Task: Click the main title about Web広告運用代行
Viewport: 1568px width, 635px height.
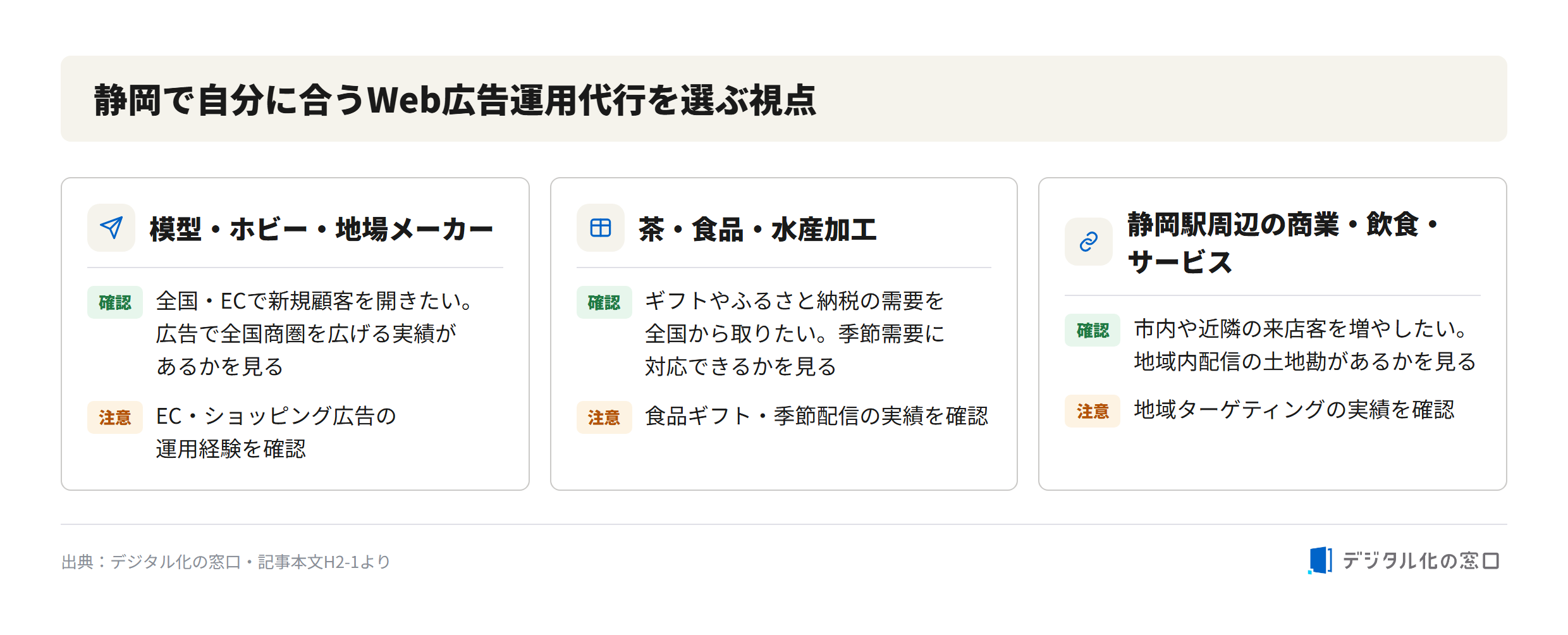Action: [x=455, y=100]
